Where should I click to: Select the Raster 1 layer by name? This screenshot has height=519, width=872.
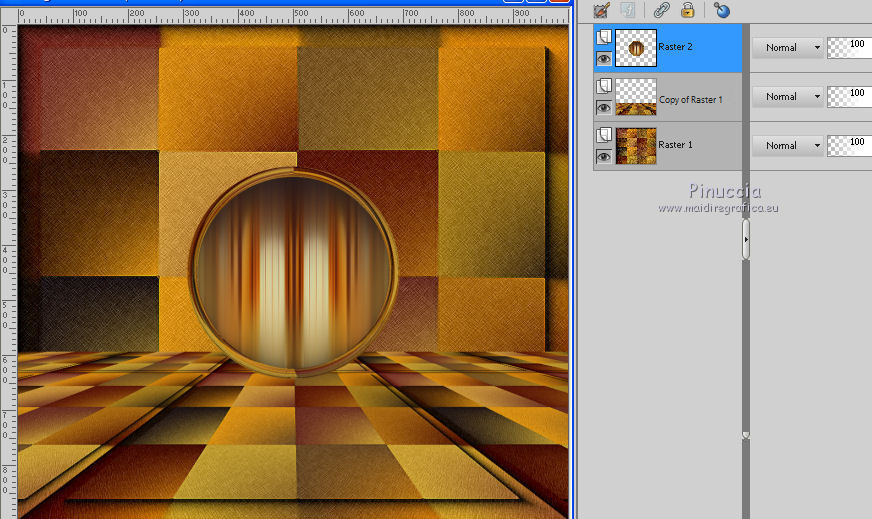point(676,145)
